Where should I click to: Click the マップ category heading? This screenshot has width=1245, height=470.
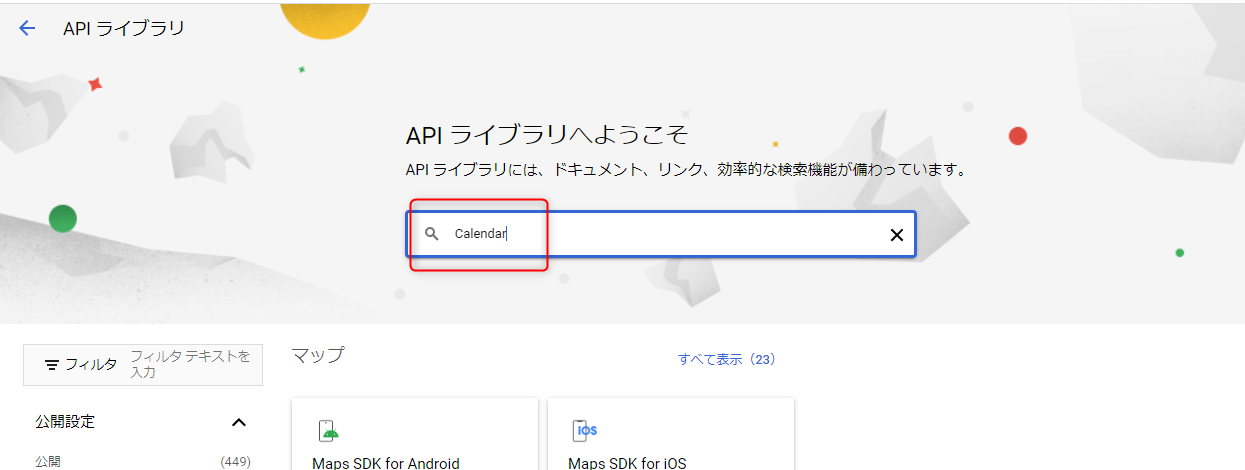click(x=318, y=355)
